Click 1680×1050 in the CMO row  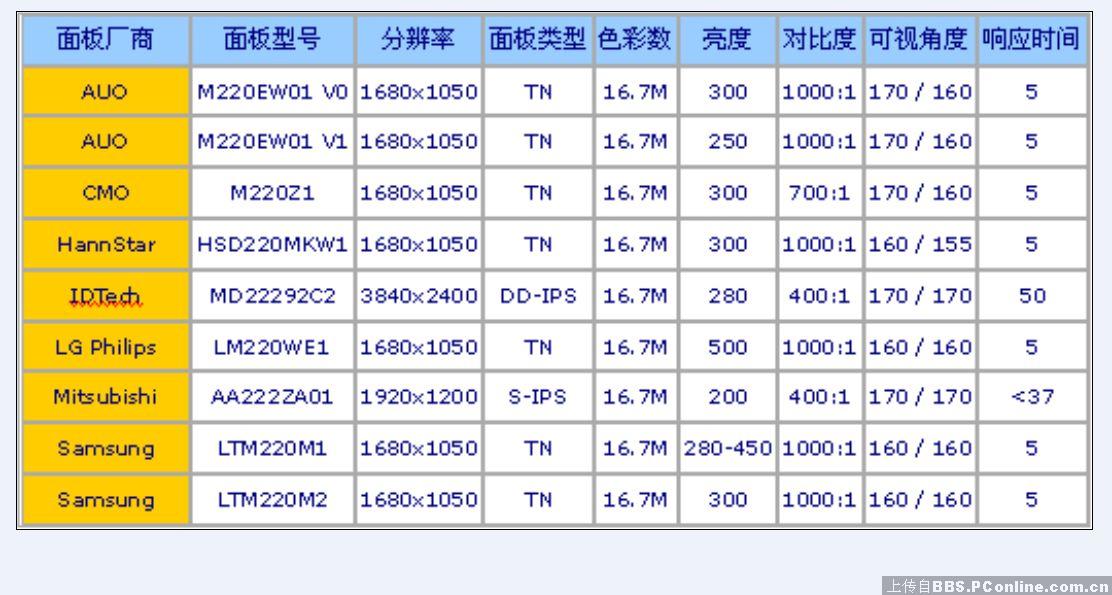[x=418, y=193]
